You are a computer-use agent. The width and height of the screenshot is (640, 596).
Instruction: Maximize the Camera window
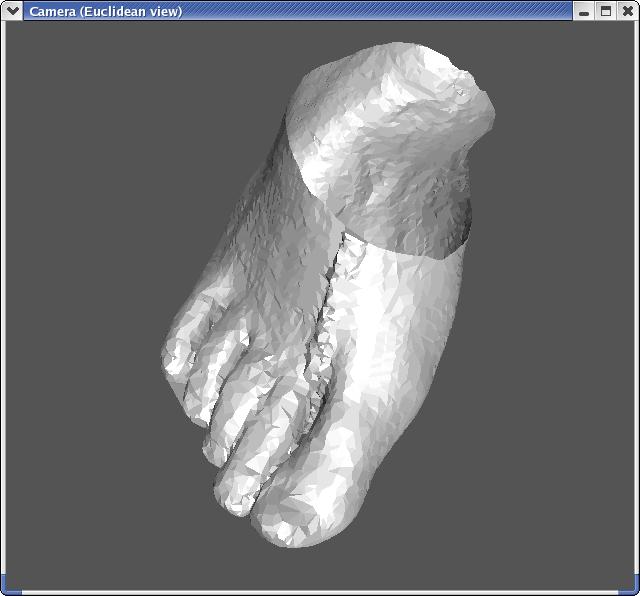pos(606,11)
